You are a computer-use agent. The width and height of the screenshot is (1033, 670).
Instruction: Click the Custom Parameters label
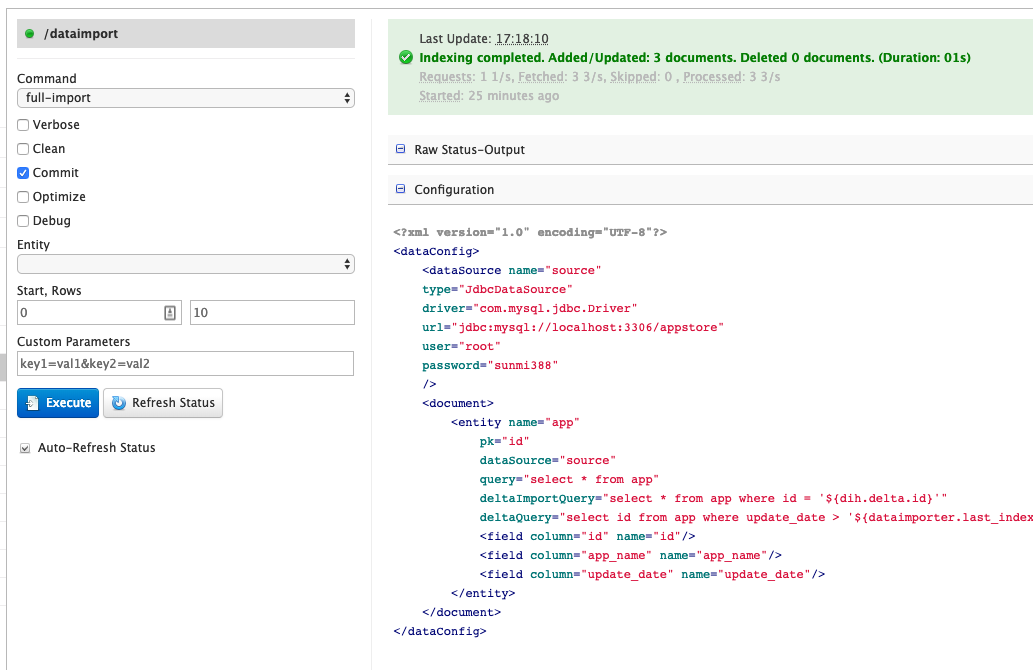[74, 342]
